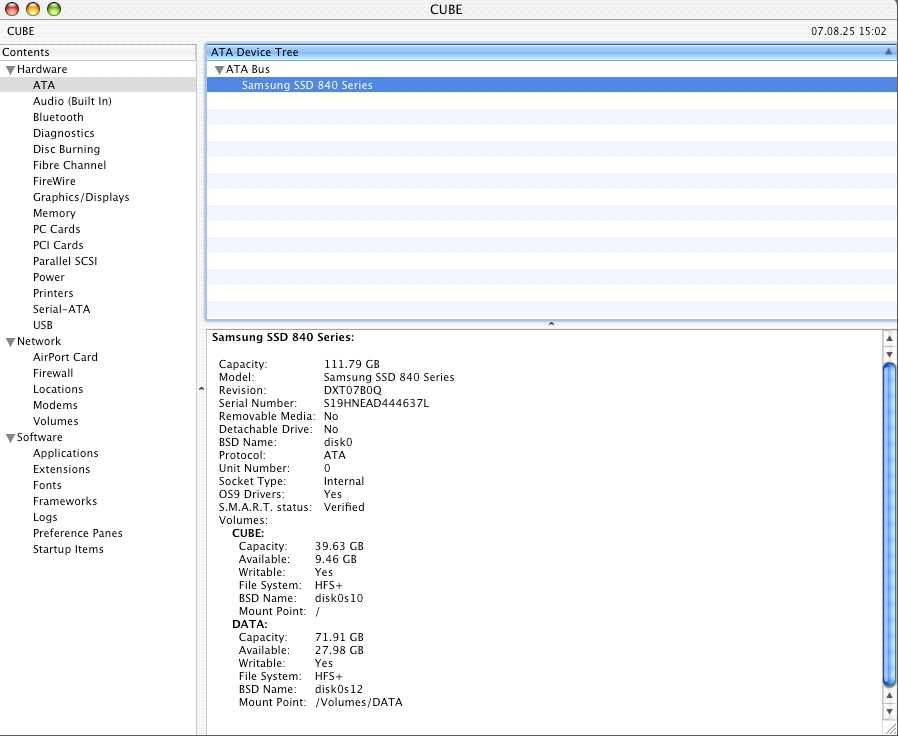
Task: Click the ATA Device Tree column header
Action: (x=551, y=52)
